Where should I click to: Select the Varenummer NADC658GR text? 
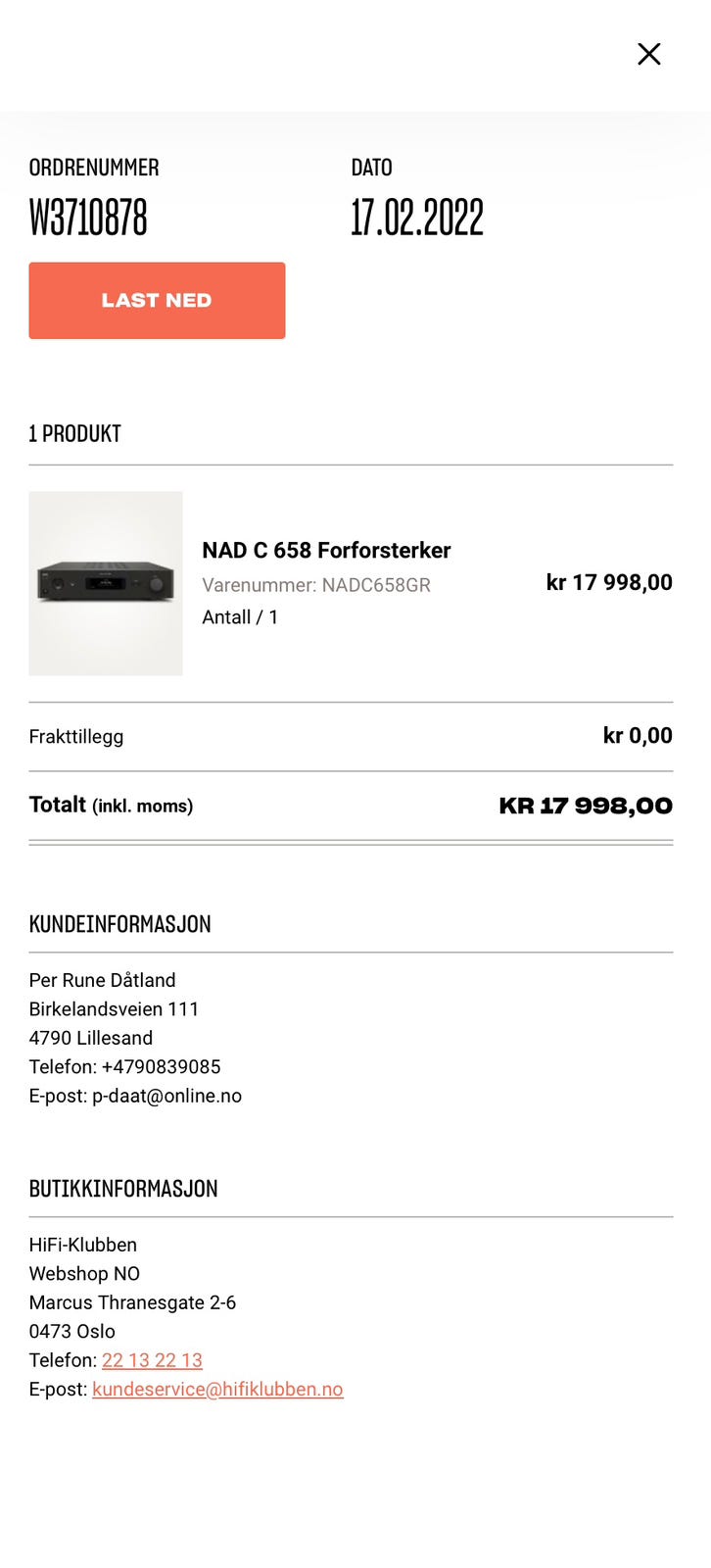[x=316, y=585]
